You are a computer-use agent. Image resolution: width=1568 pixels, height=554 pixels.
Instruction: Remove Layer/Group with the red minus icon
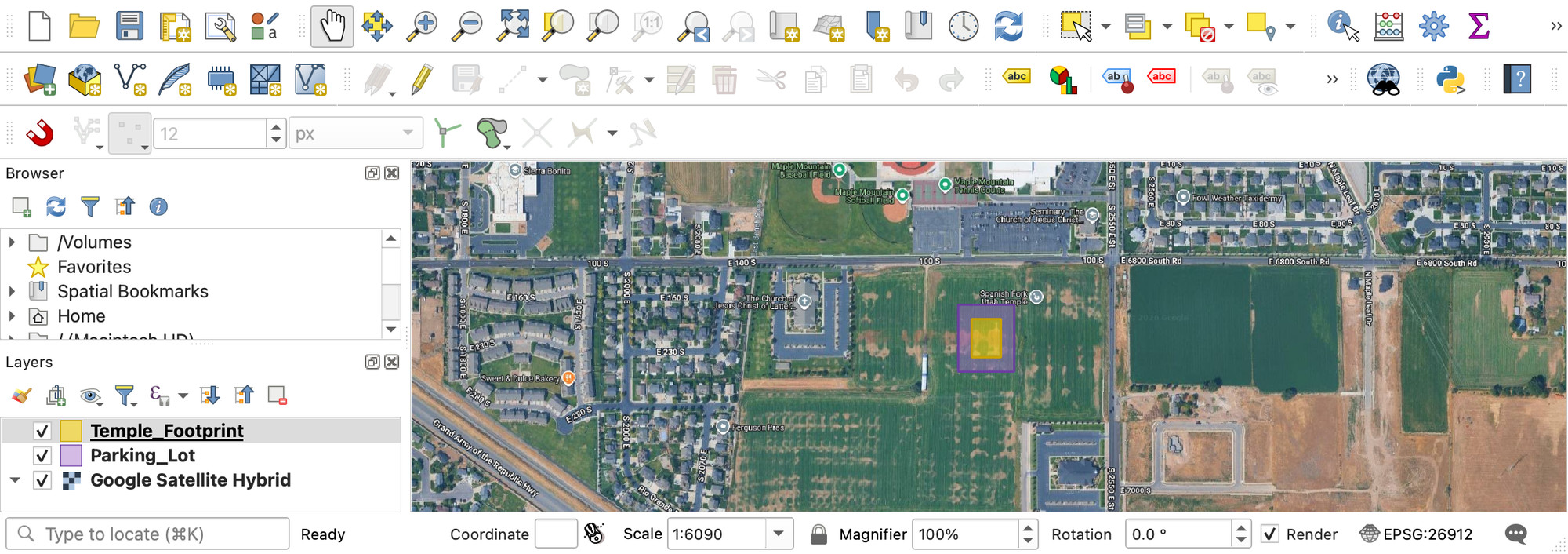coord(278,395)
